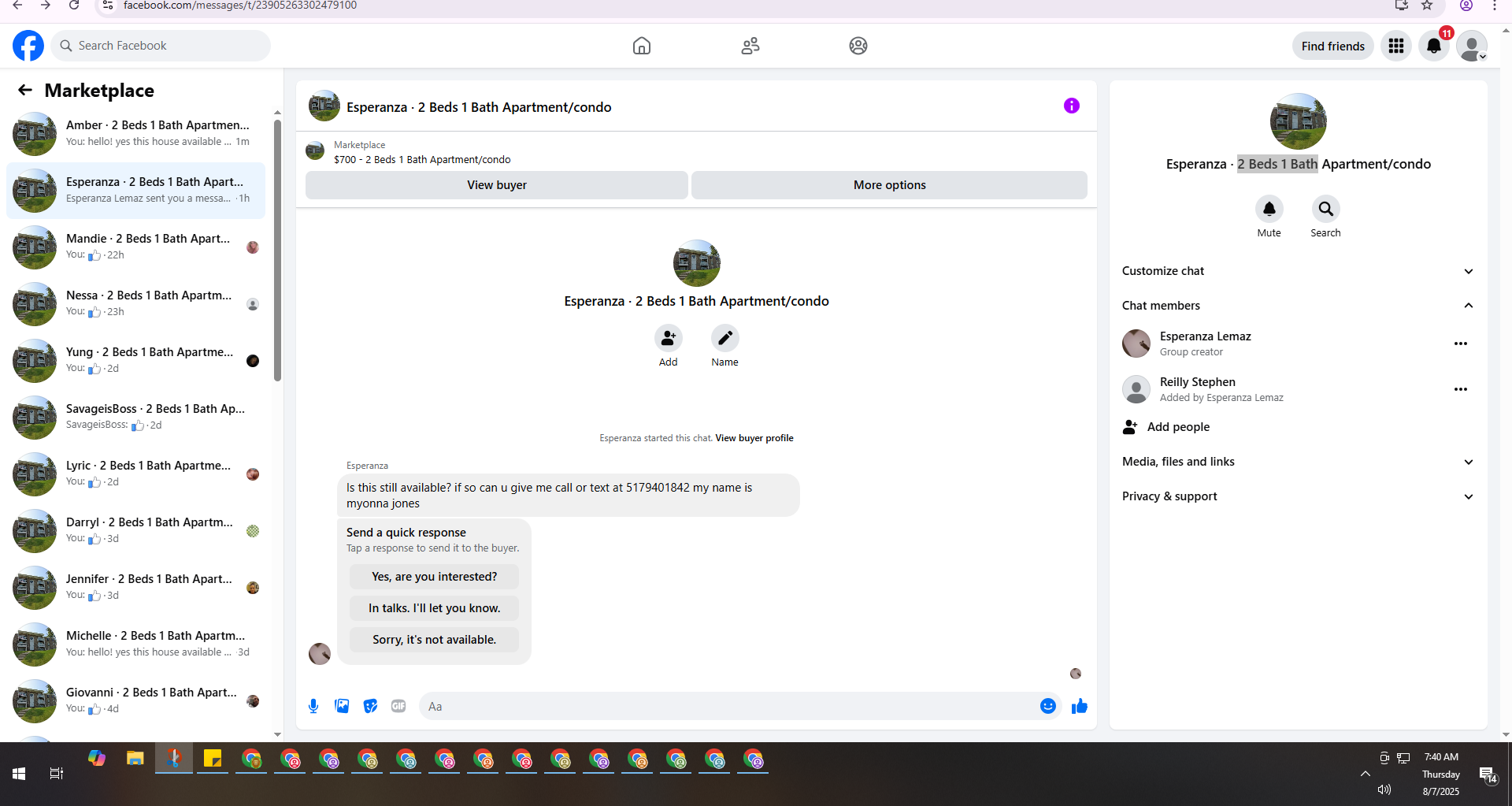Send quick reply 'In talks. I'll let you know.'
The height and width of the screenshot is (806, 1512).
click(x=434, y=608)
